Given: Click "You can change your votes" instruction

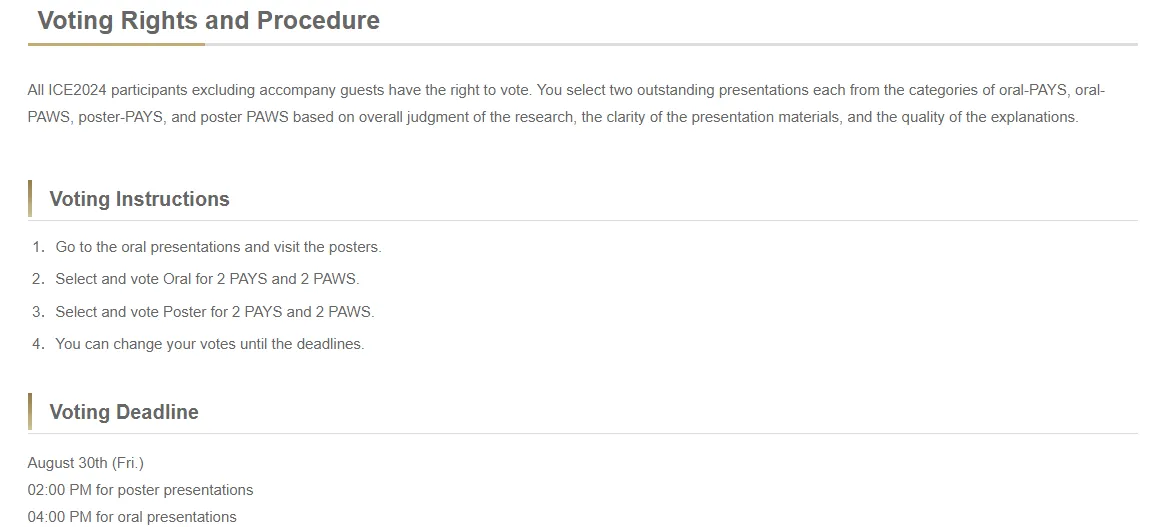Looking at the screenshot, I should (209, 344).
